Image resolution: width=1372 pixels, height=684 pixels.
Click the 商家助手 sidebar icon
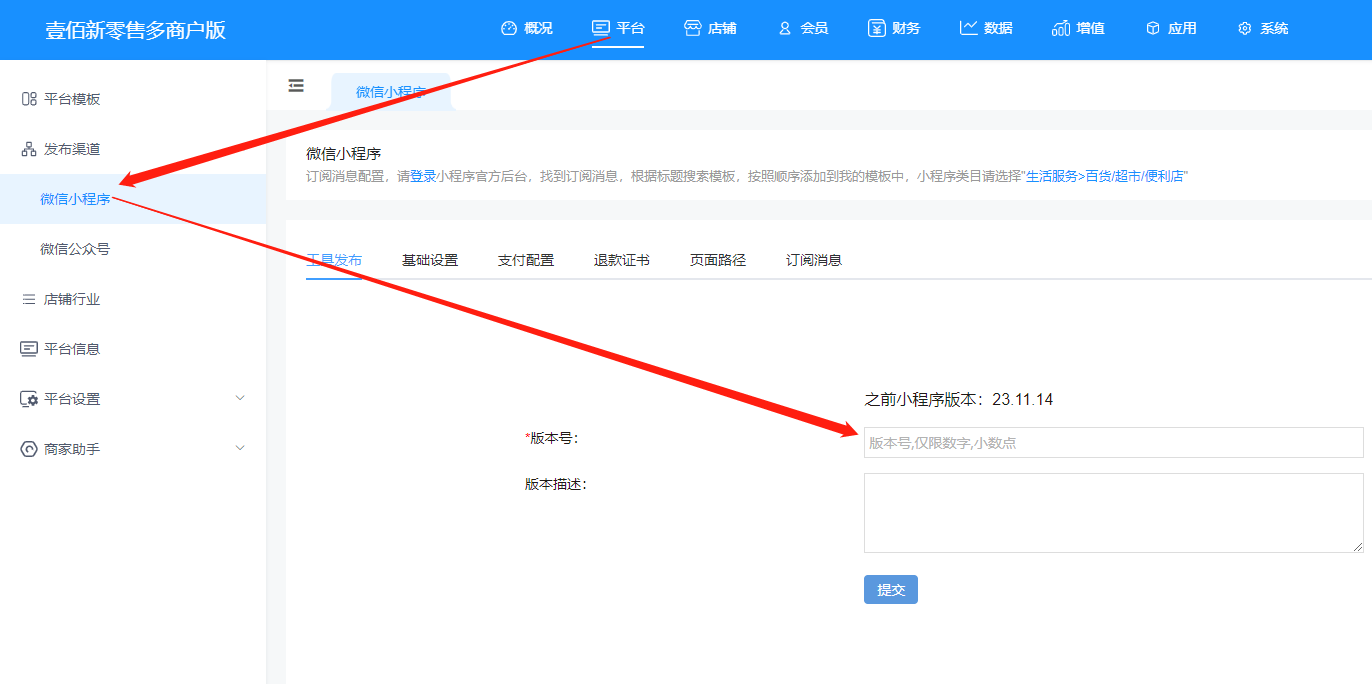29,449
